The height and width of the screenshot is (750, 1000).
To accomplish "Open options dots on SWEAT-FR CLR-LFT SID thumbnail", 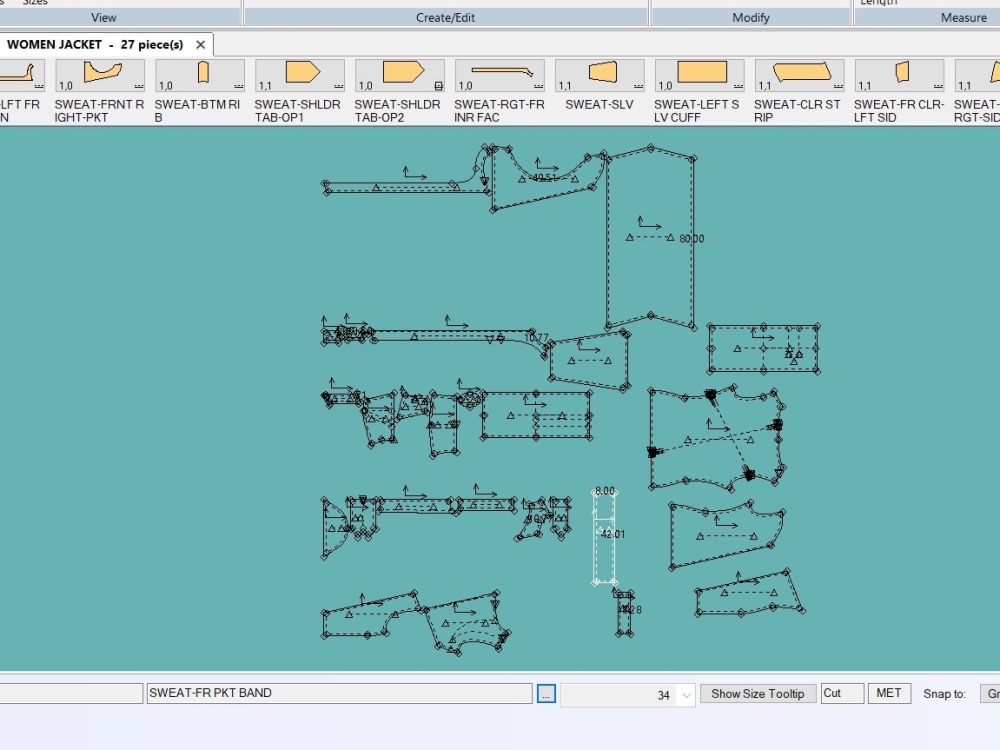I will [938, 85].
